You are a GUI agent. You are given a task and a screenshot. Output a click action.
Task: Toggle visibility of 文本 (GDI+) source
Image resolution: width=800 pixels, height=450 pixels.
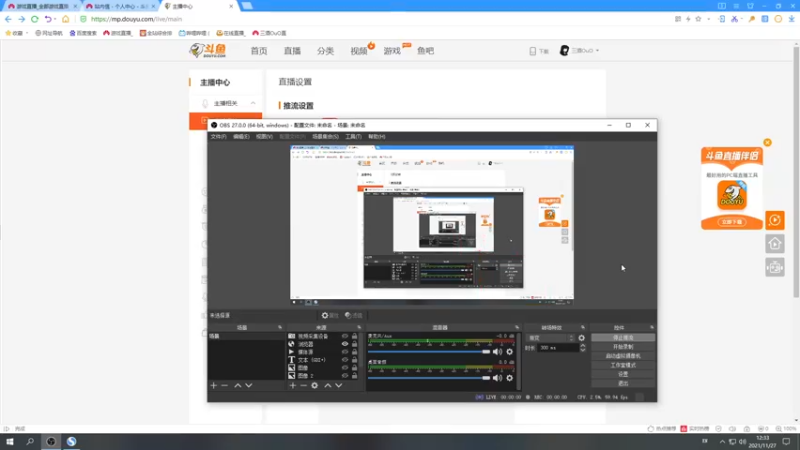pos(345,360)
